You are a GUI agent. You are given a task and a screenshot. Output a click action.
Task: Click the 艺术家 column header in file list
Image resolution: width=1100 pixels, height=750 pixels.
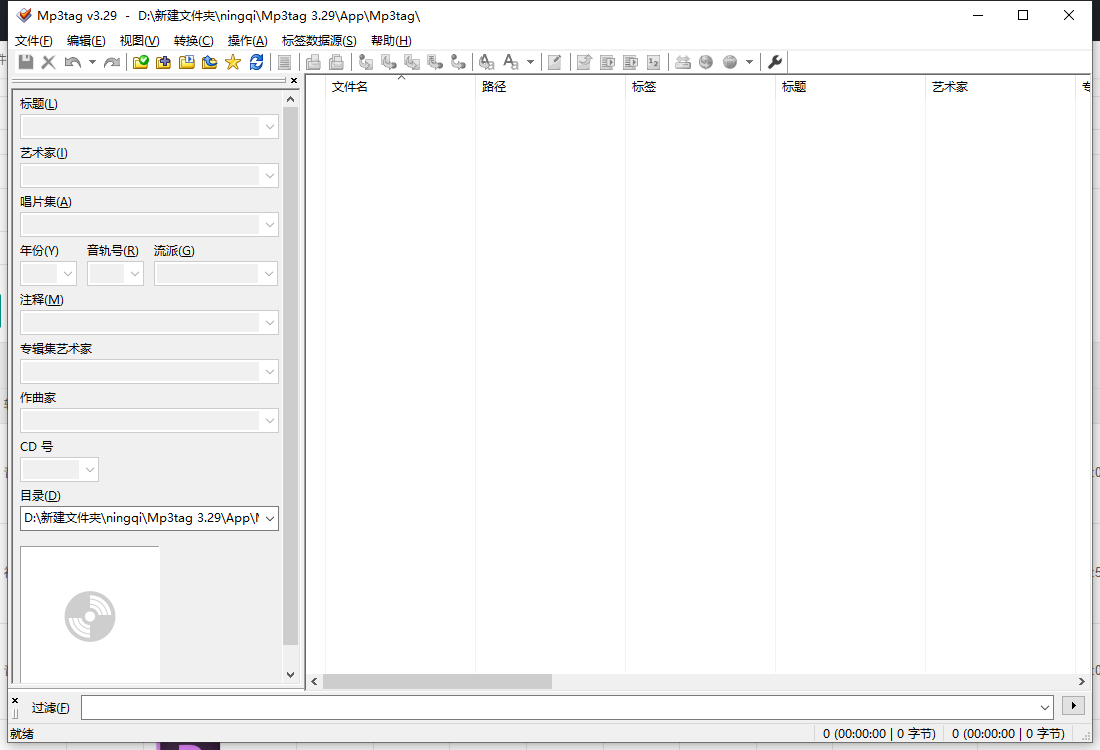click(x=1000, y=86)
